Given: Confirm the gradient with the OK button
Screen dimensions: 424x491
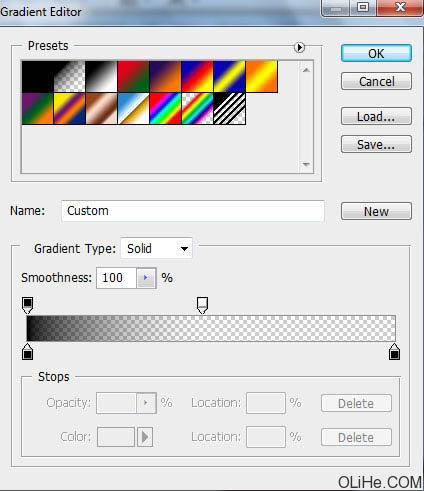Looking at the screenshot, I should click(x=376, y=53).
